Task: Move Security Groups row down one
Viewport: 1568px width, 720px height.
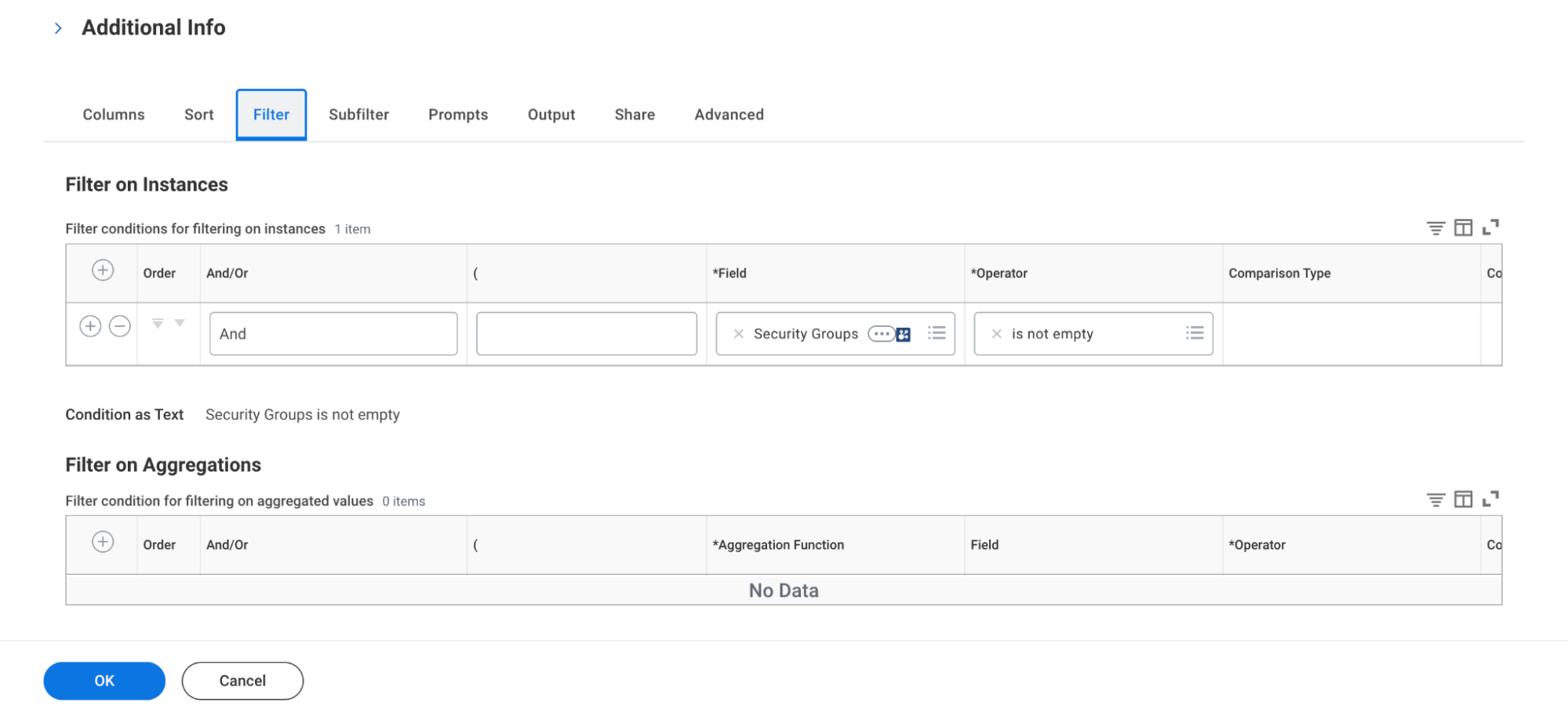Action: [180, 323]
